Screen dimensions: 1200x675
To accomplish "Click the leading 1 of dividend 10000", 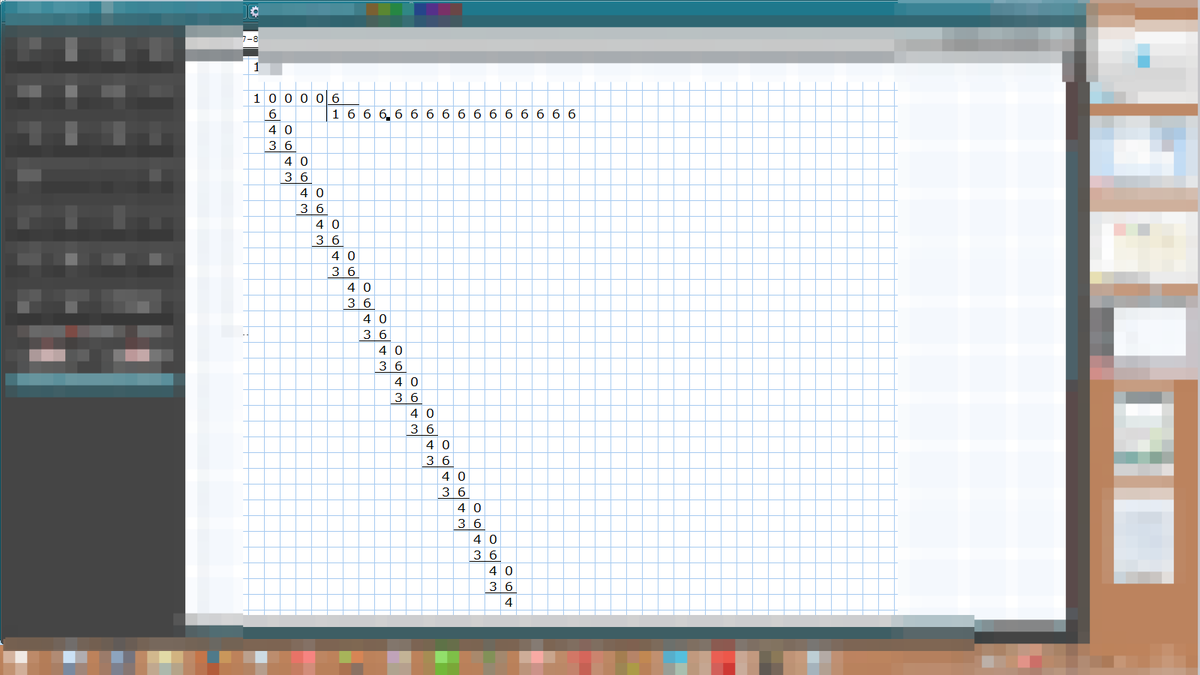I will (x=257, y=99).
